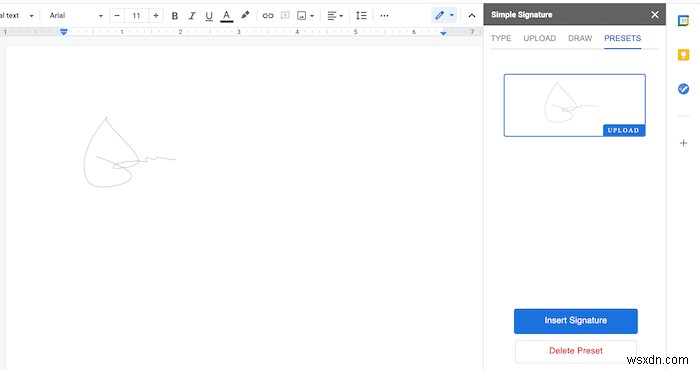Open the text alignment dropdown
Image resolution: width=700 pixels, height=370 pixels.
pyautogui.click(x=335, y=16)
